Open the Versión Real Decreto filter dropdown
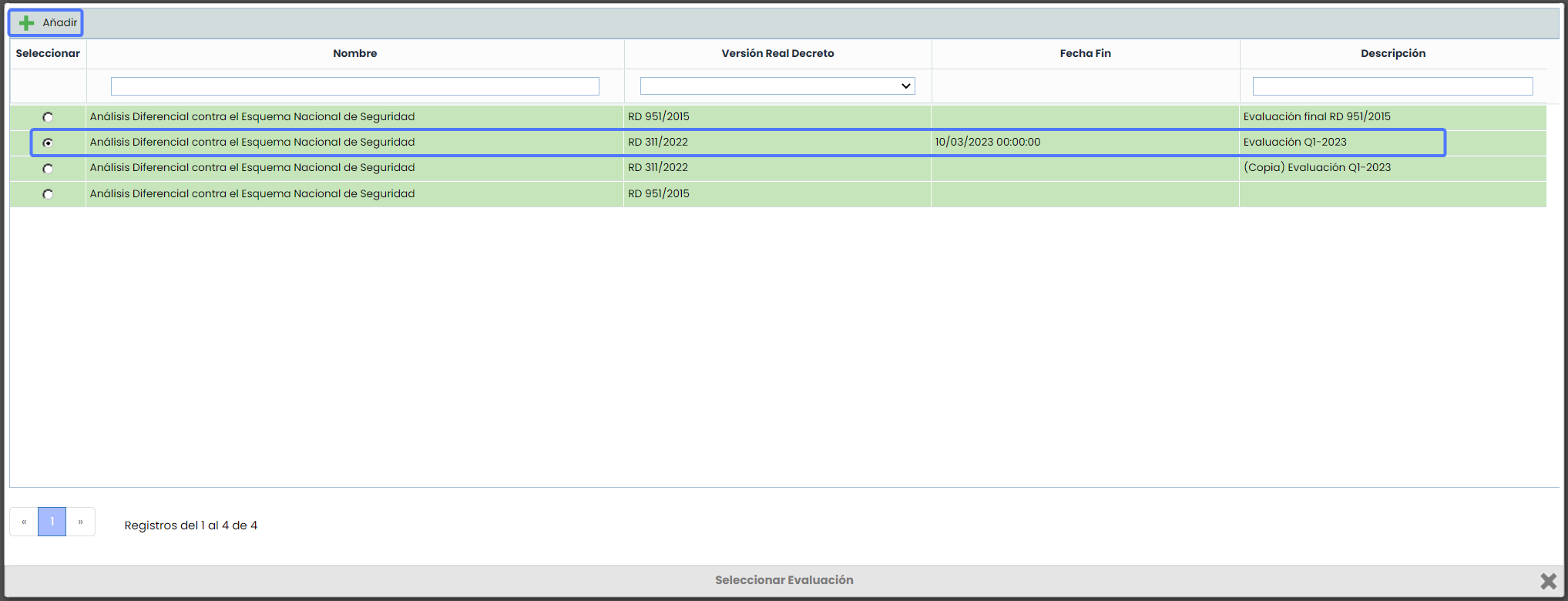 (x=777, y=86)
